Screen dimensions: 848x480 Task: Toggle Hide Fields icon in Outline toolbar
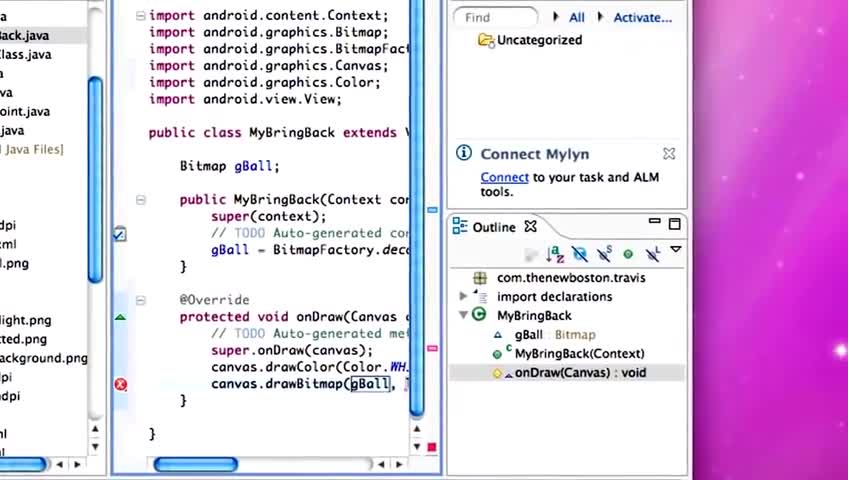point(580,254)
